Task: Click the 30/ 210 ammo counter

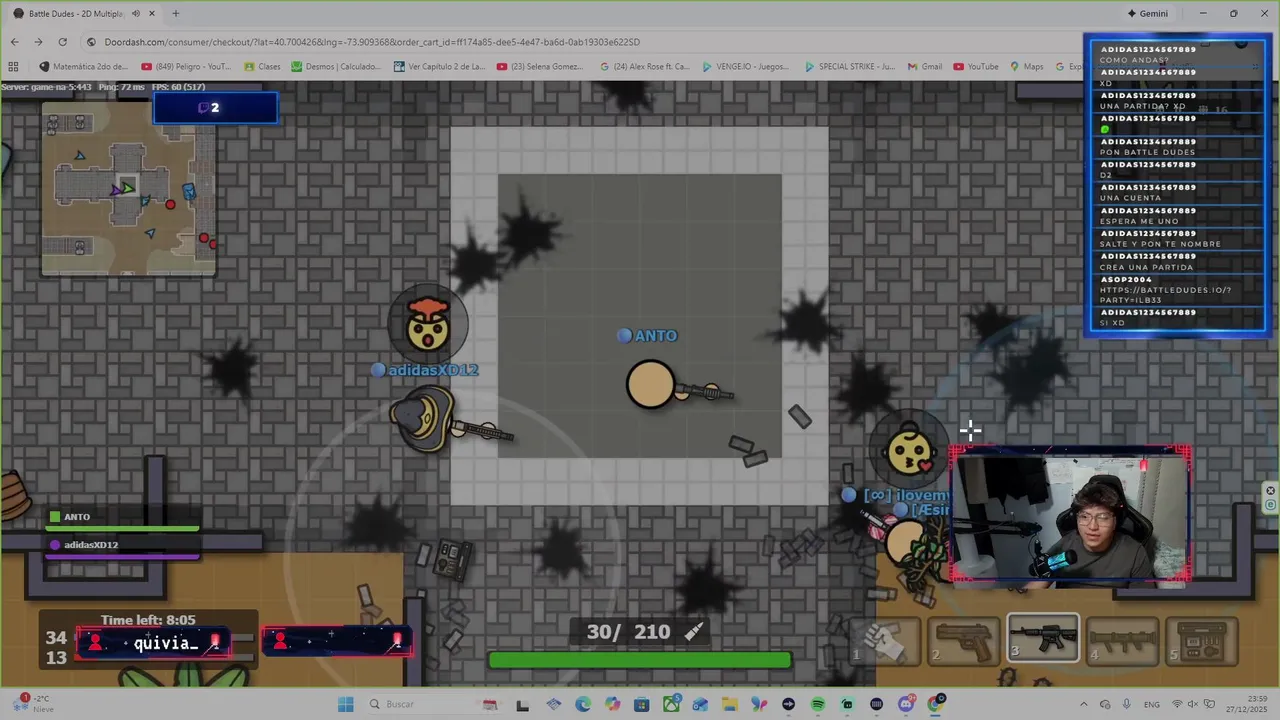Action: pyautogui.click(x=628, y=632)
